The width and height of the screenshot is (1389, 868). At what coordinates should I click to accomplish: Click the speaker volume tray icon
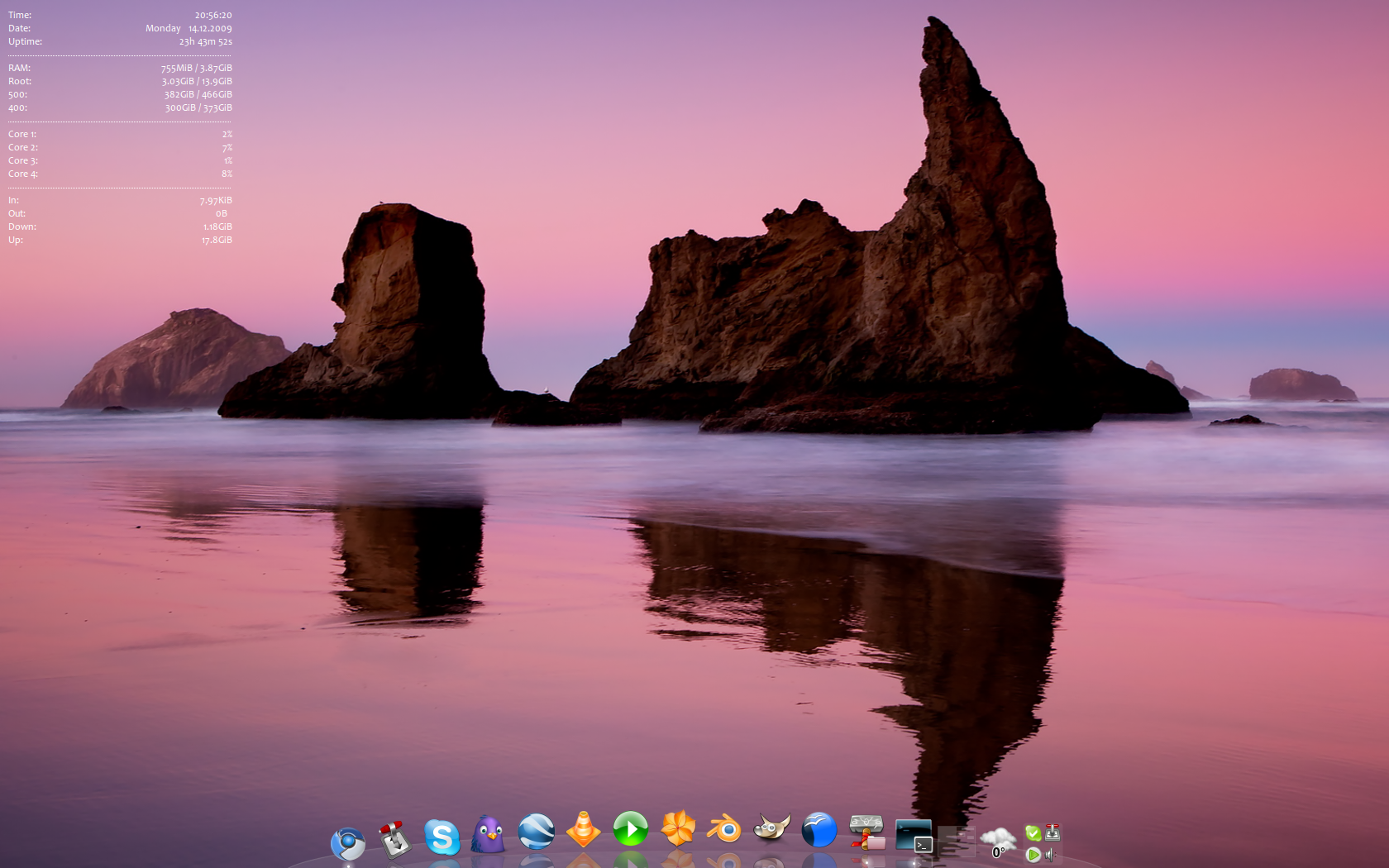pos(1051,855)
